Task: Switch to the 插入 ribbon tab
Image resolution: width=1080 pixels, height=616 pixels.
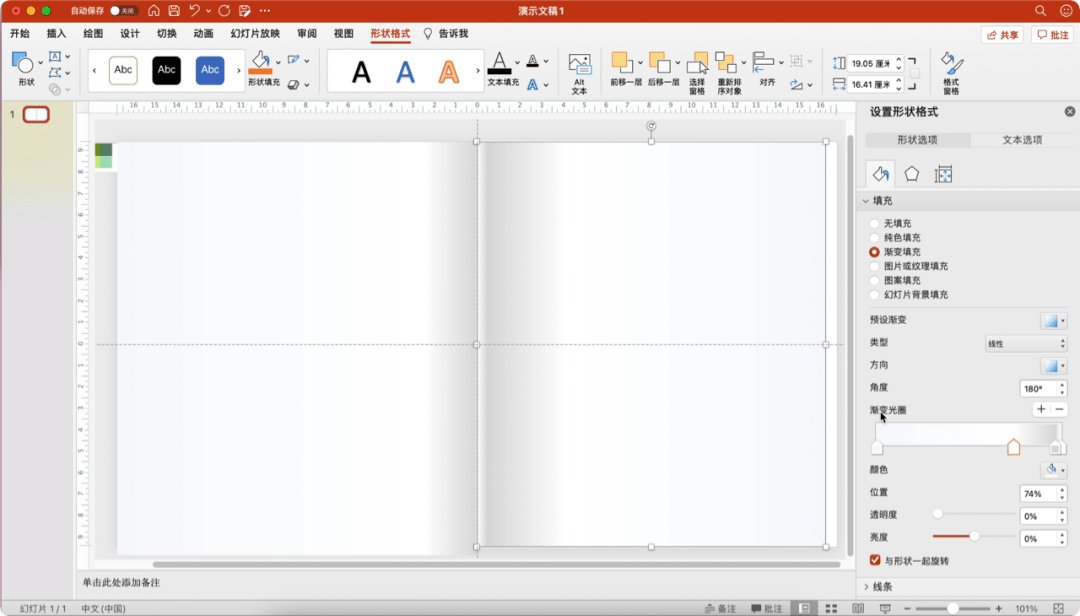Action: (x=56, y=34)
